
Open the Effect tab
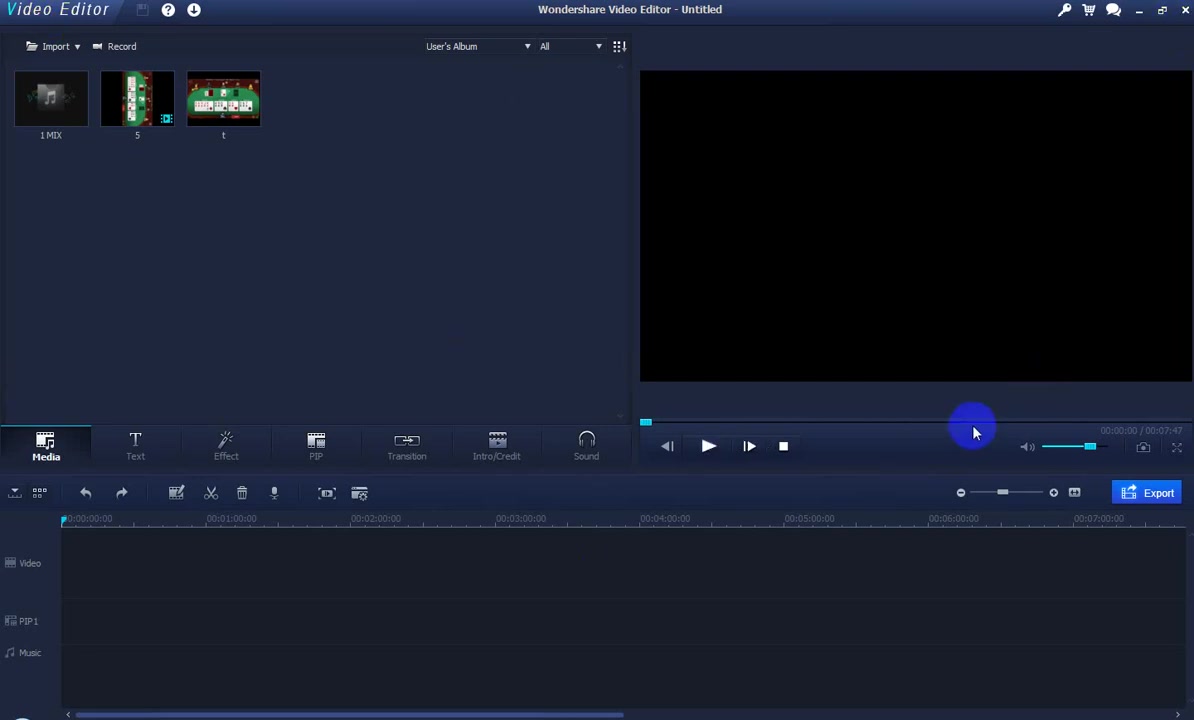tap(226, 447)
